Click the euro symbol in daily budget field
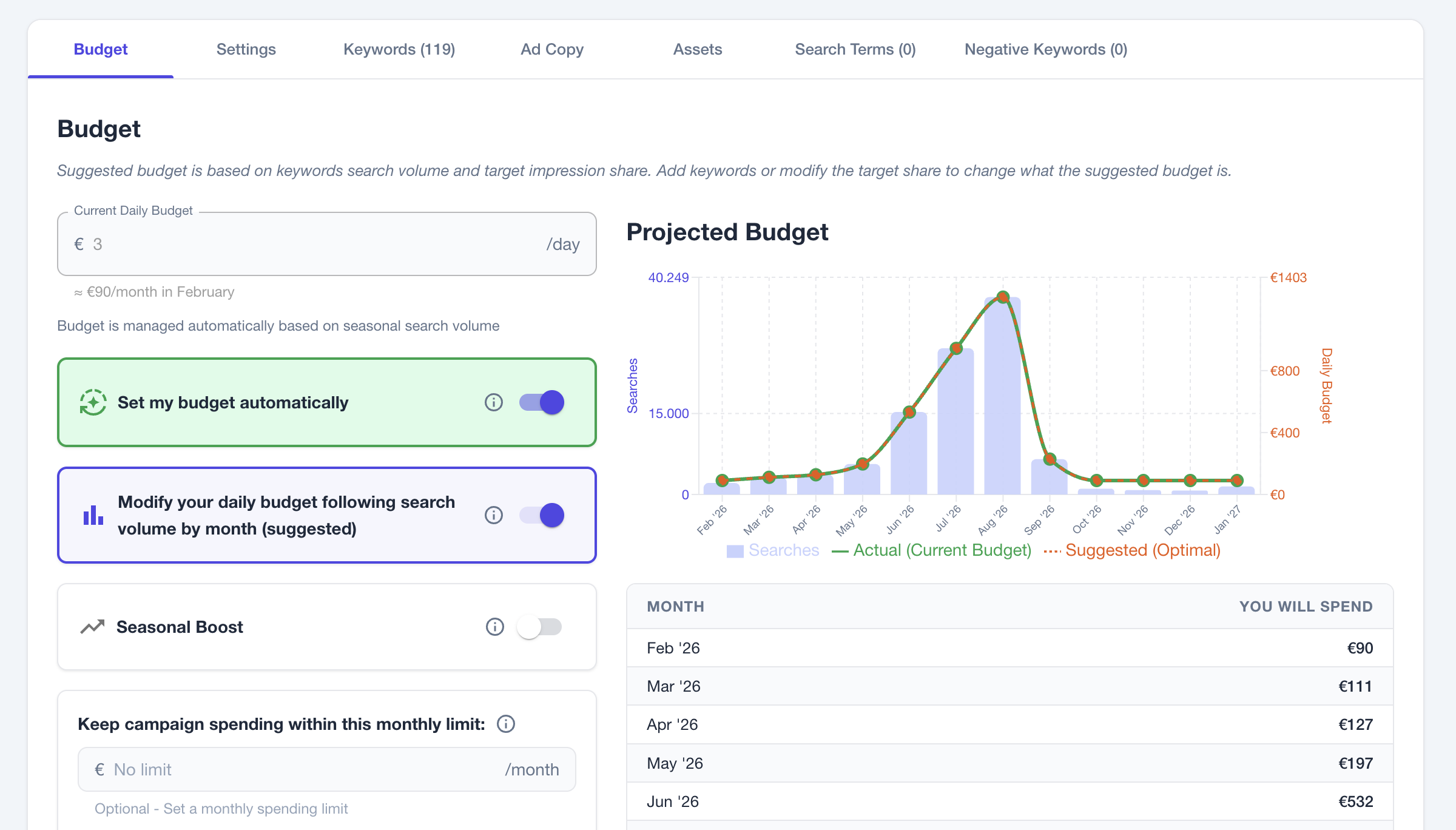 click(x=78, y=244)
